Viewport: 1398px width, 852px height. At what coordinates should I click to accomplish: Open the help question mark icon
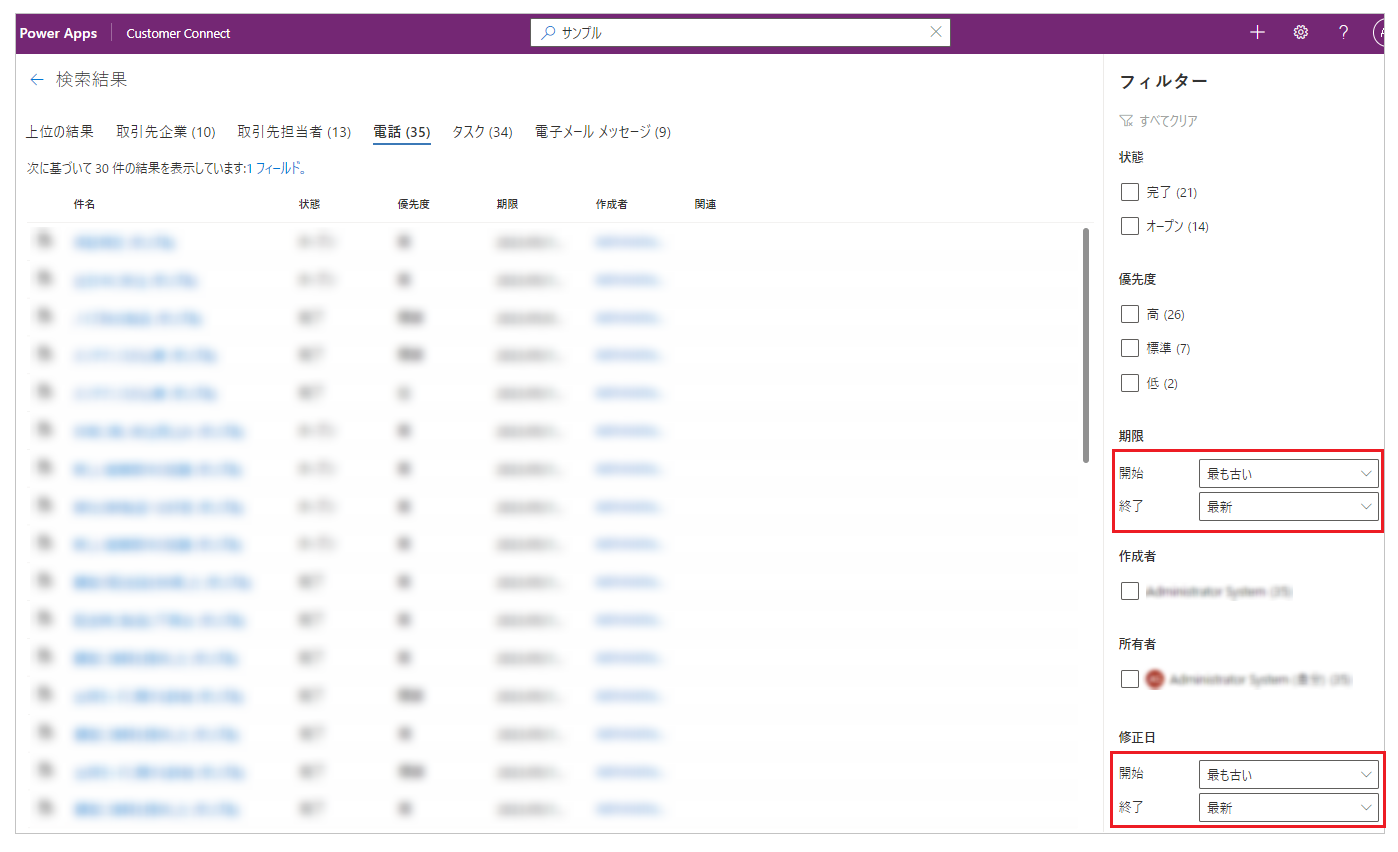pyautogui.click(x=1344, y=32)
